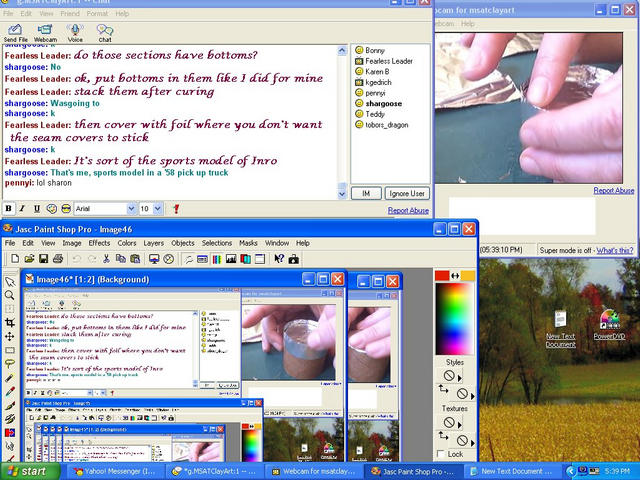Viewport: 640px width, 480px height.
Task: Open the Effects menu
Action: [x=99, y=243]
